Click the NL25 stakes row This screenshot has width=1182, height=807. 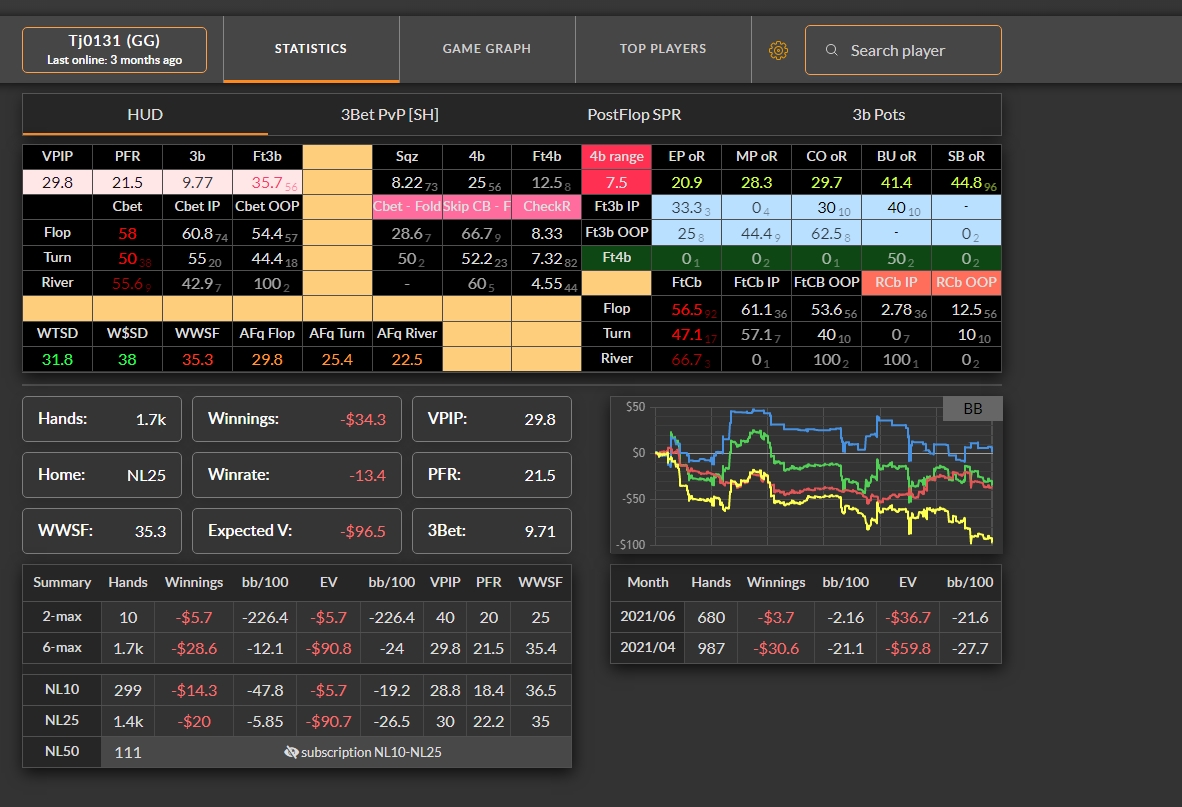click(297, 720)
